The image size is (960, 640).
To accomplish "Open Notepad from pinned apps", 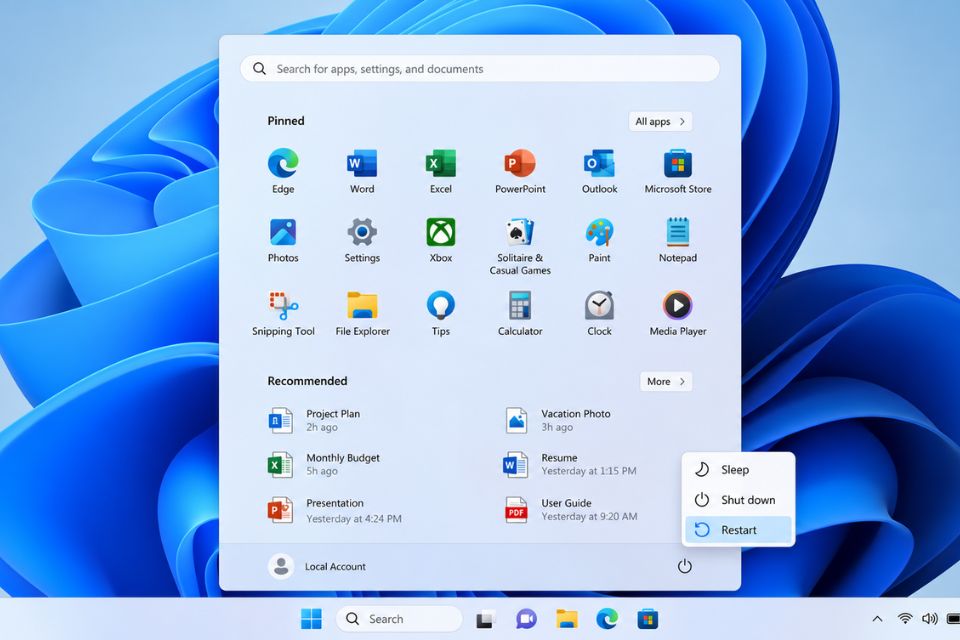I will (x=678, y=240).
